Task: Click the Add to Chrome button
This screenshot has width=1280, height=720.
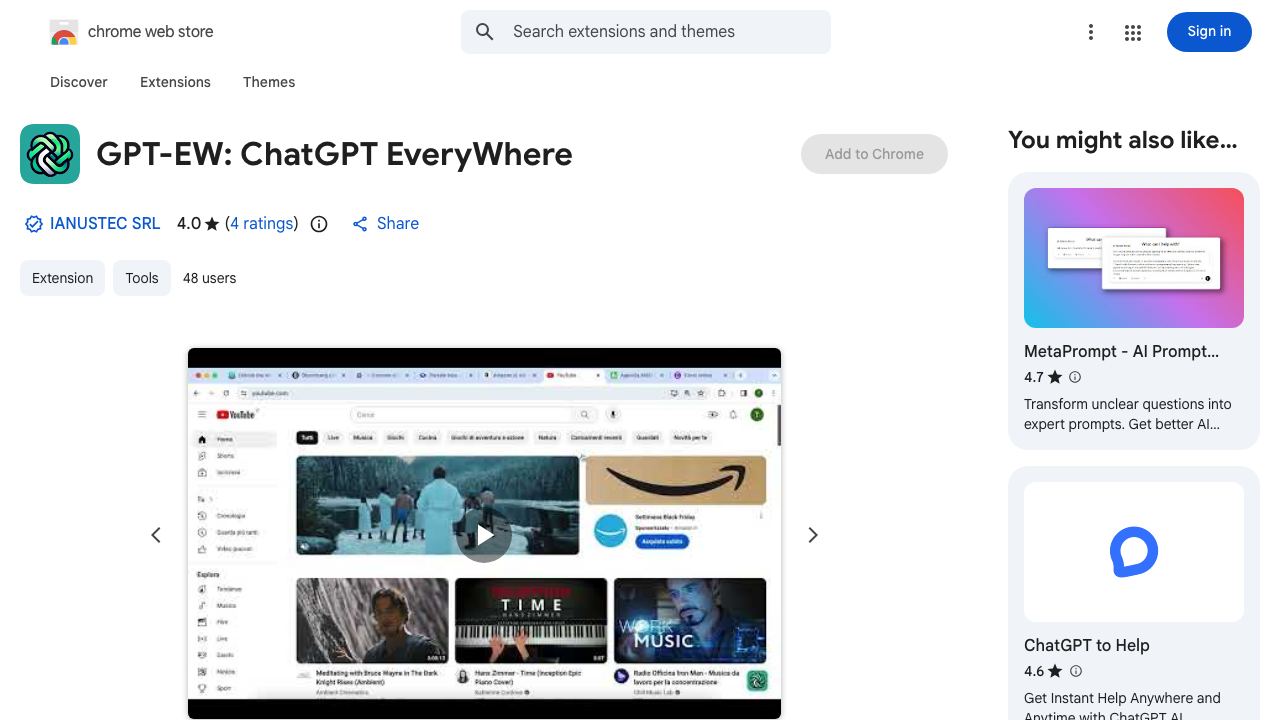Action: pyautogui.click(x=874, y=154)
